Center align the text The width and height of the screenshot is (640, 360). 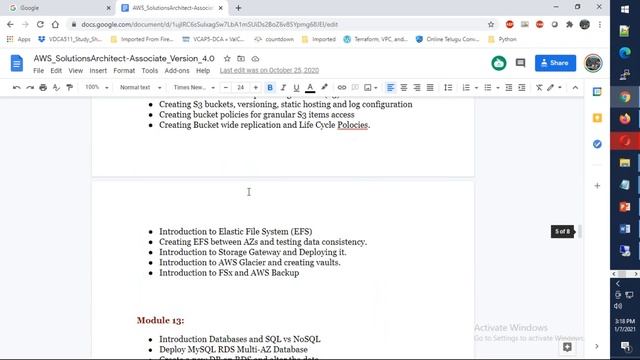[x=404, y=87]
